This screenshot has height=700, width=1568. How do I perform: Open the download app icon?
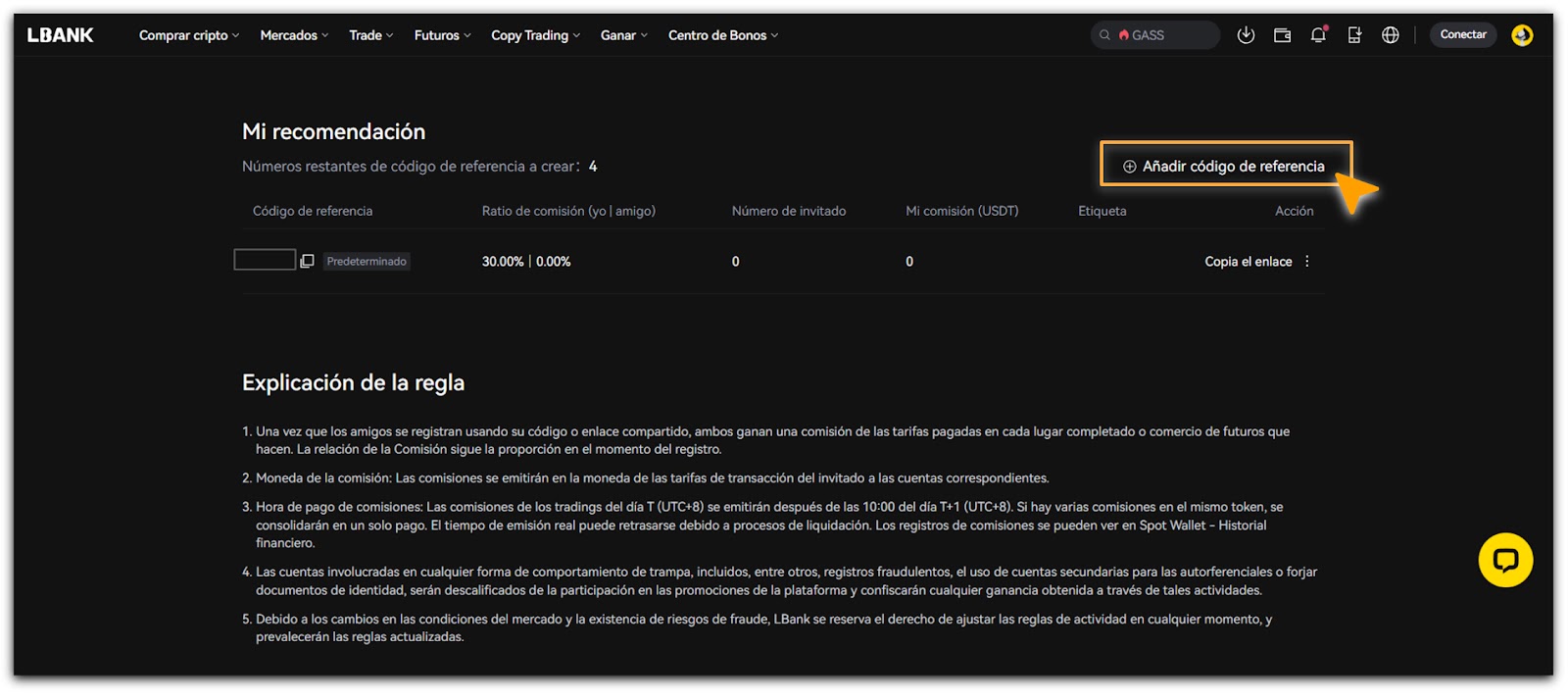pyautogui.click(x=1246, y=35)
